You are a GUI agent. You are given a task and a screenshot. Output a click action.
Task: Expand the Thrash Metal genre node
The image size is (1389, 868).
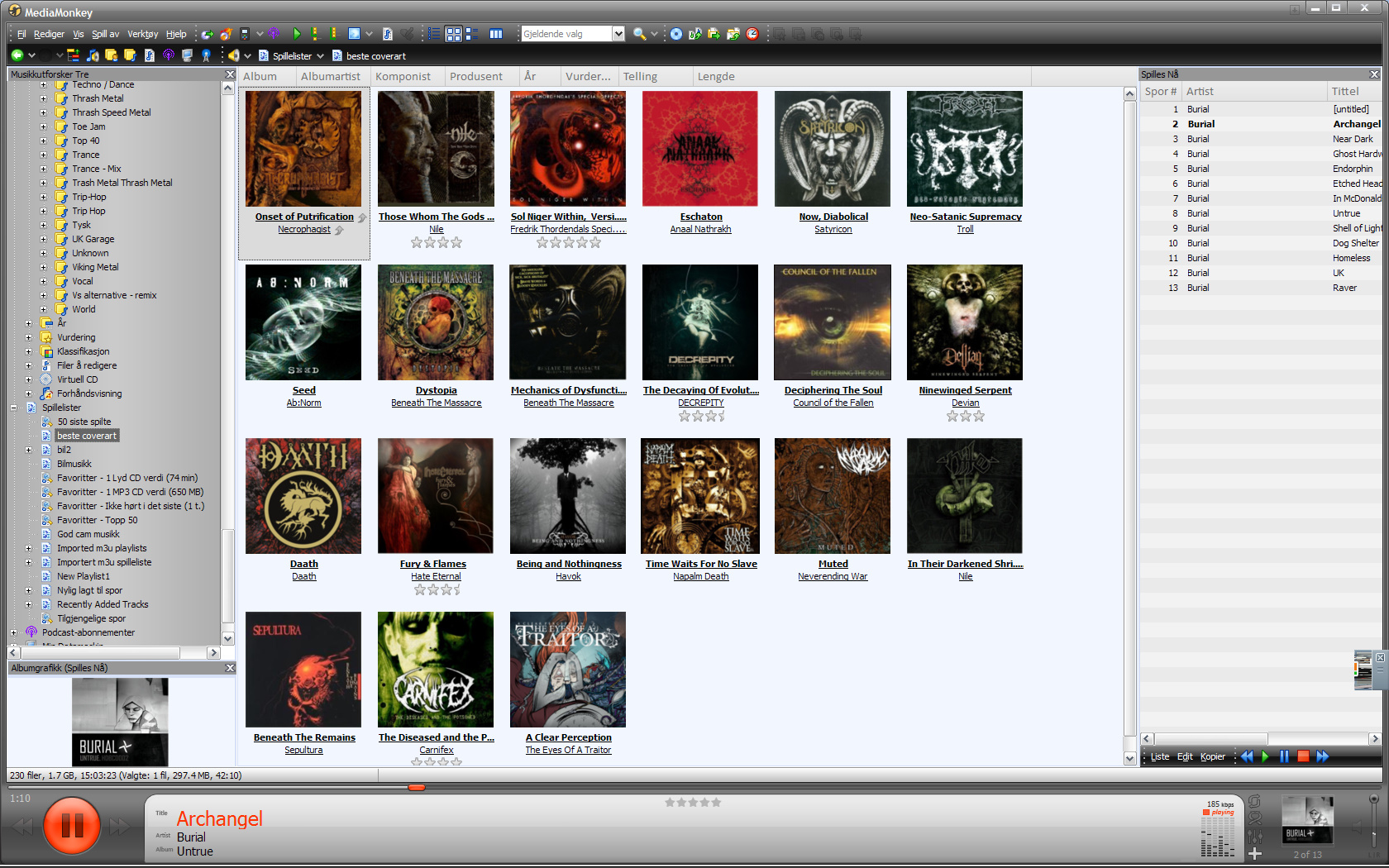(43, 98)
